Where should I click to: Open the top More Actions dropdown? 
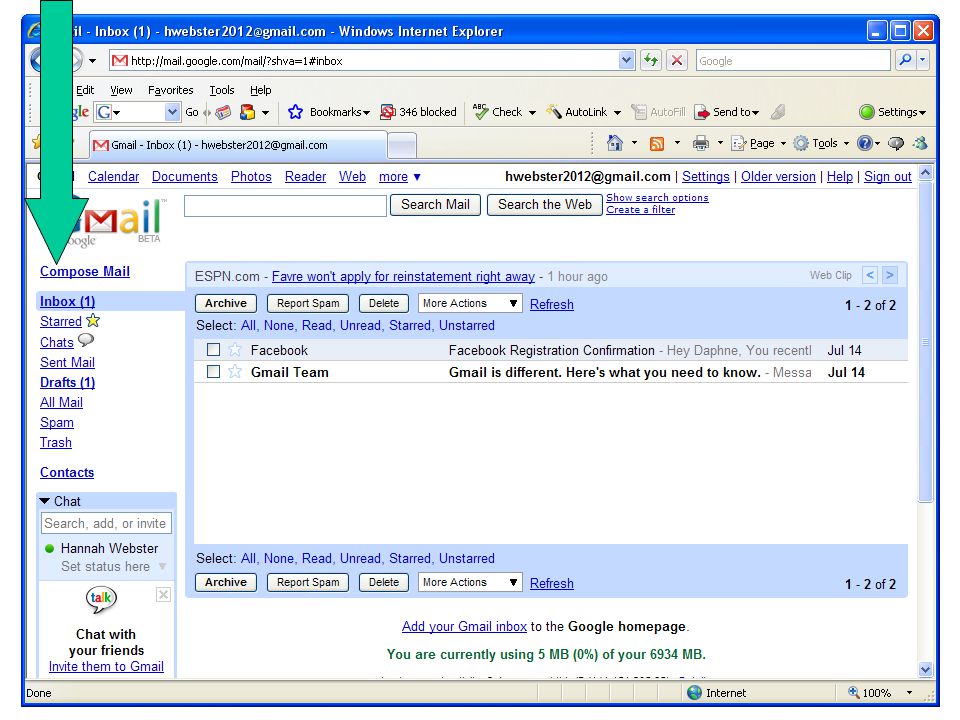pyautogui.click(x=470, y=303)
